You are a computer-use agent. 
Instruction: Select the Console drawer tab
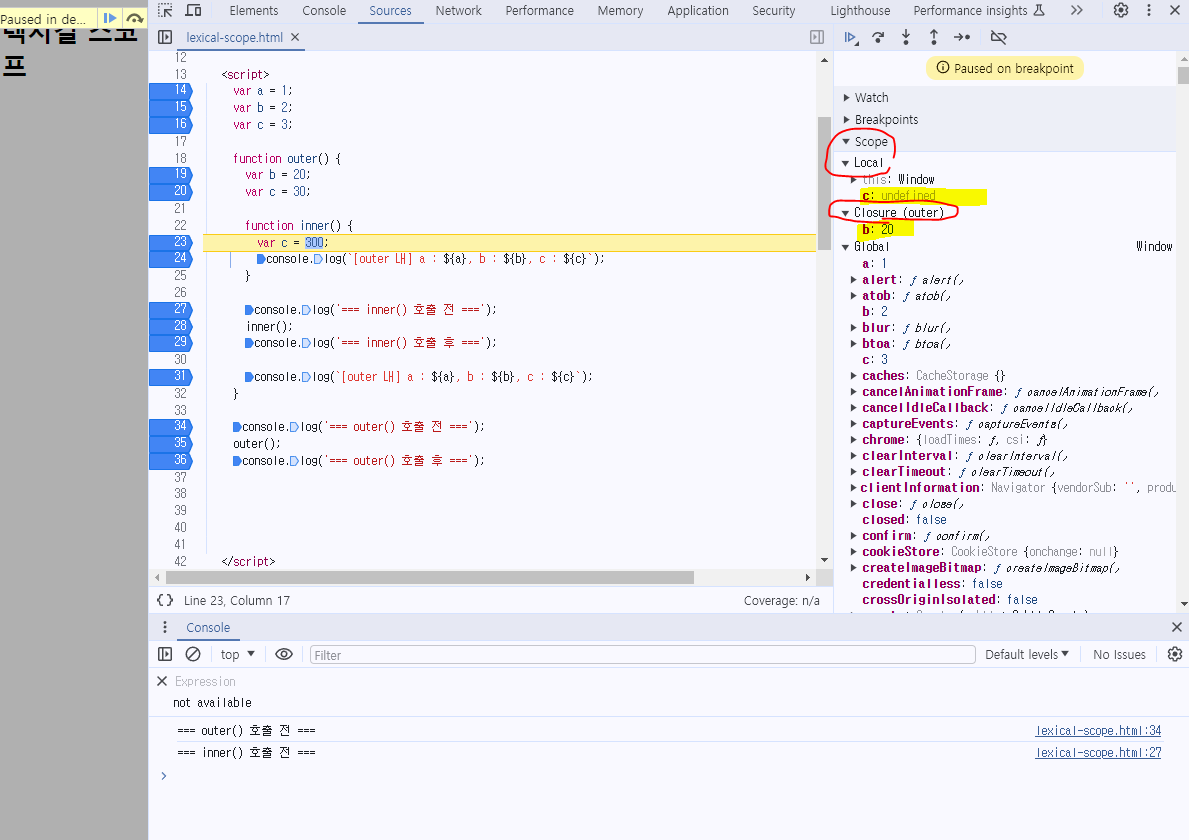point(208,628)
